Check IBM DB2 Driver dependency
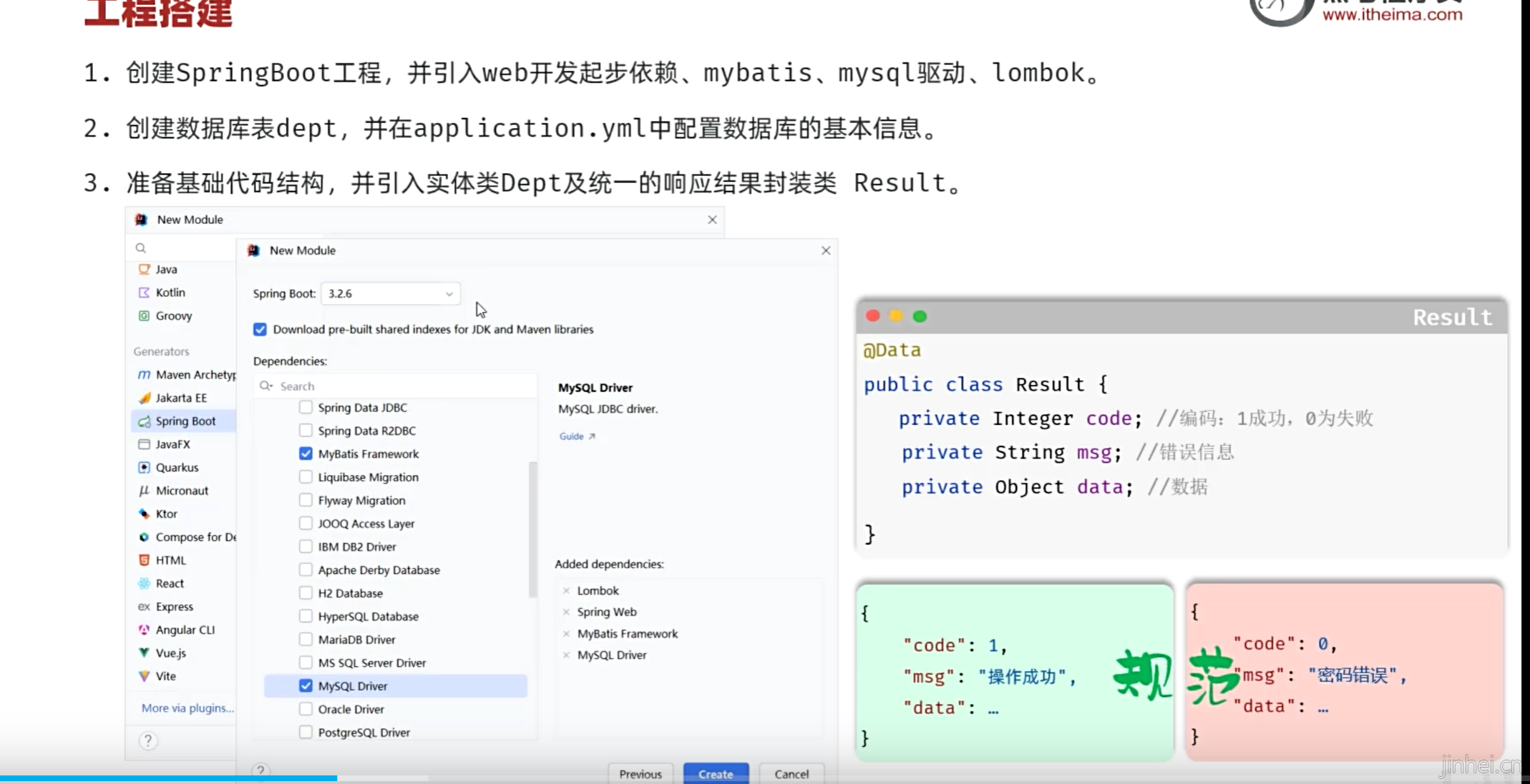 tap(306, 547)
